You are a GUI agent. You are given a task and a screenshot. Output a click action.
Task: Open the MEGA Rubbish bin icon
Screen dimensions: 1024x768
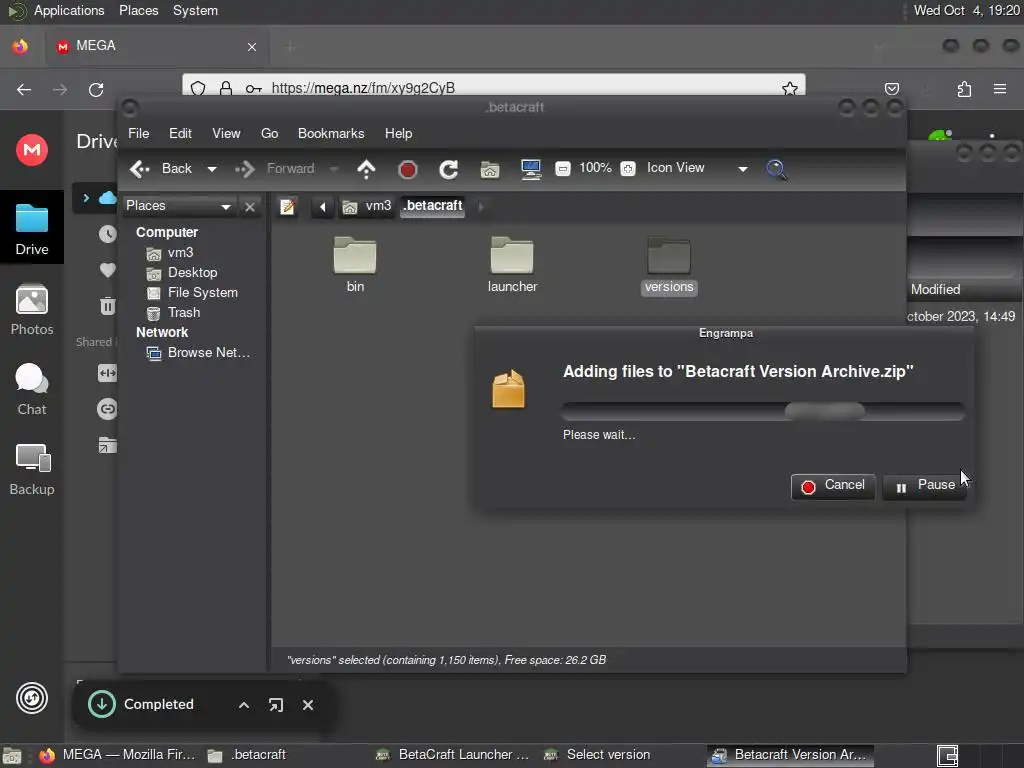pyautogui.click(x=107, y=306)
